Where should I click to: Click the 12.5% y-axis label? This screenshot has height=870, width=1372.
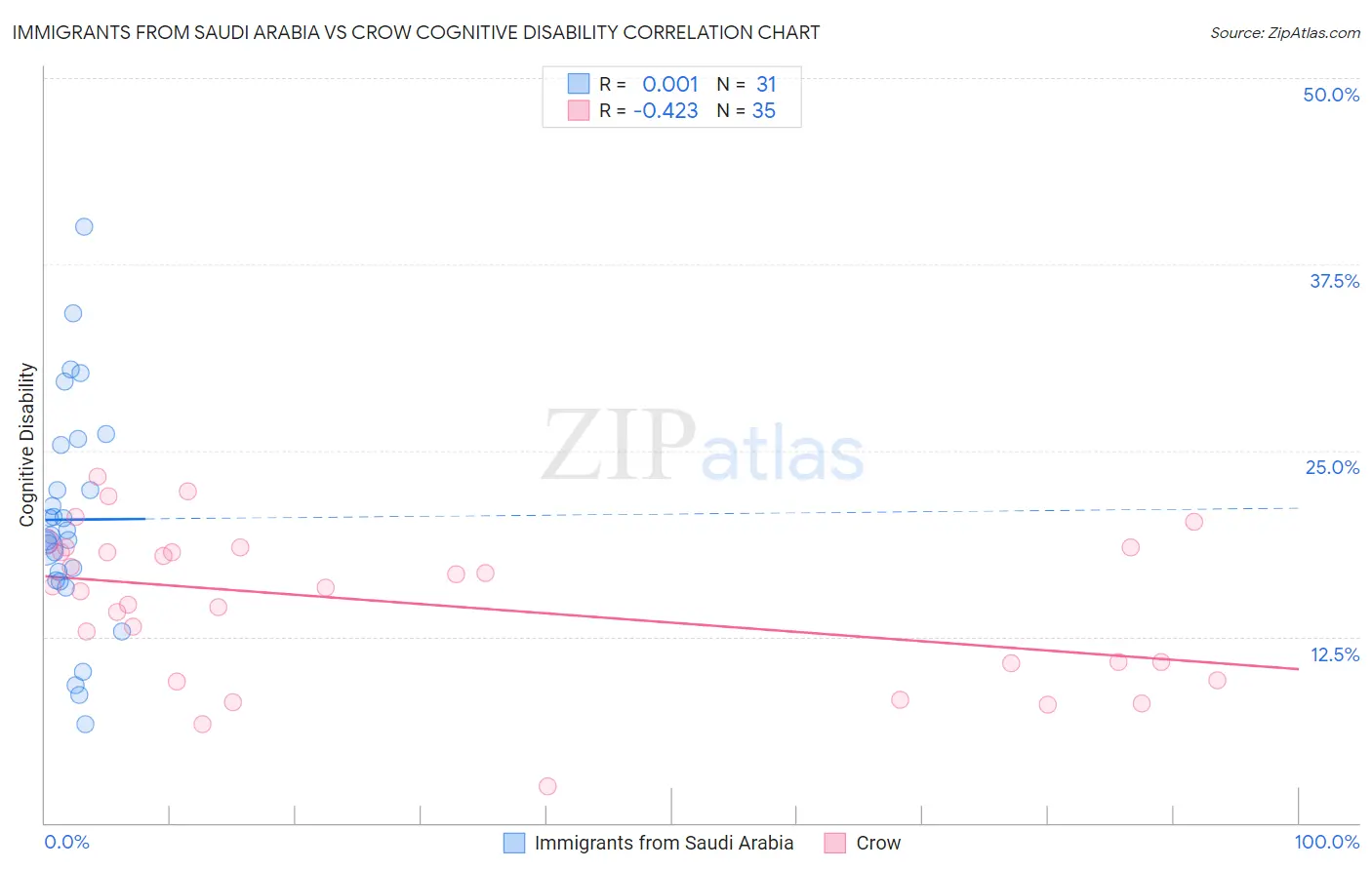pos(1335,654)
